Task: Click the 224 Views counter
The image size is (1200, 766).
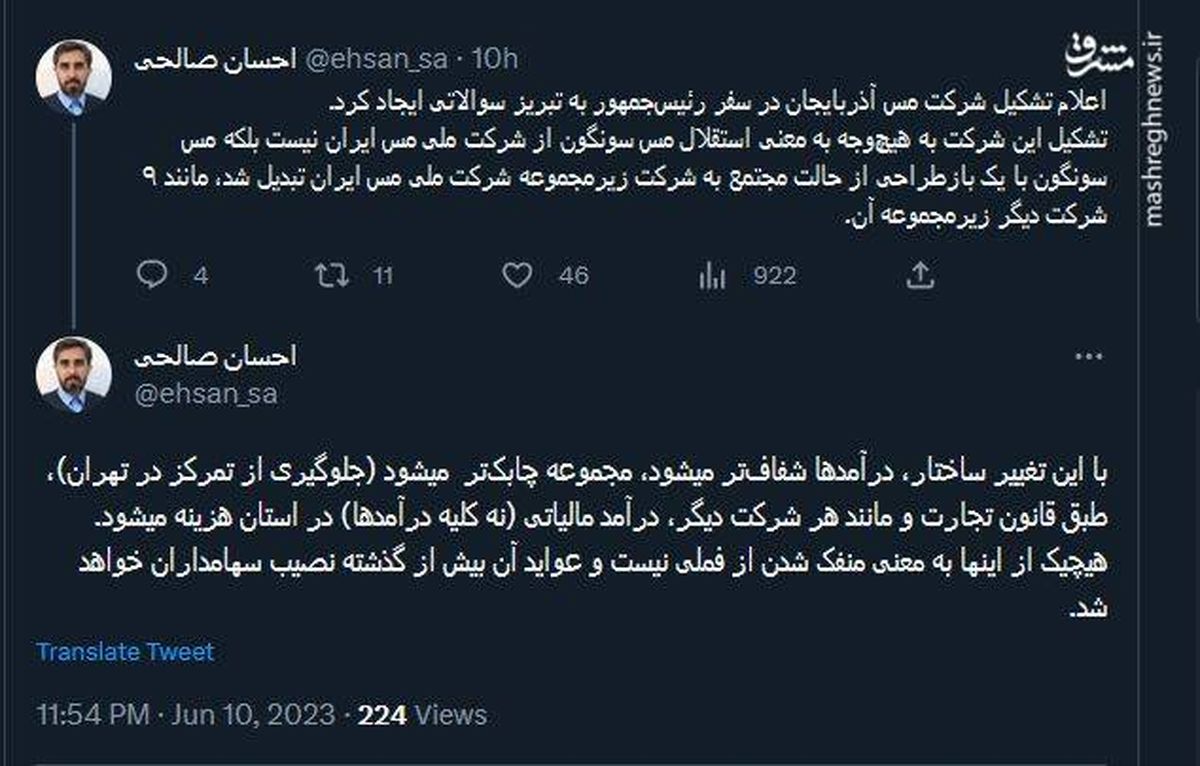Action: [422, 715]
